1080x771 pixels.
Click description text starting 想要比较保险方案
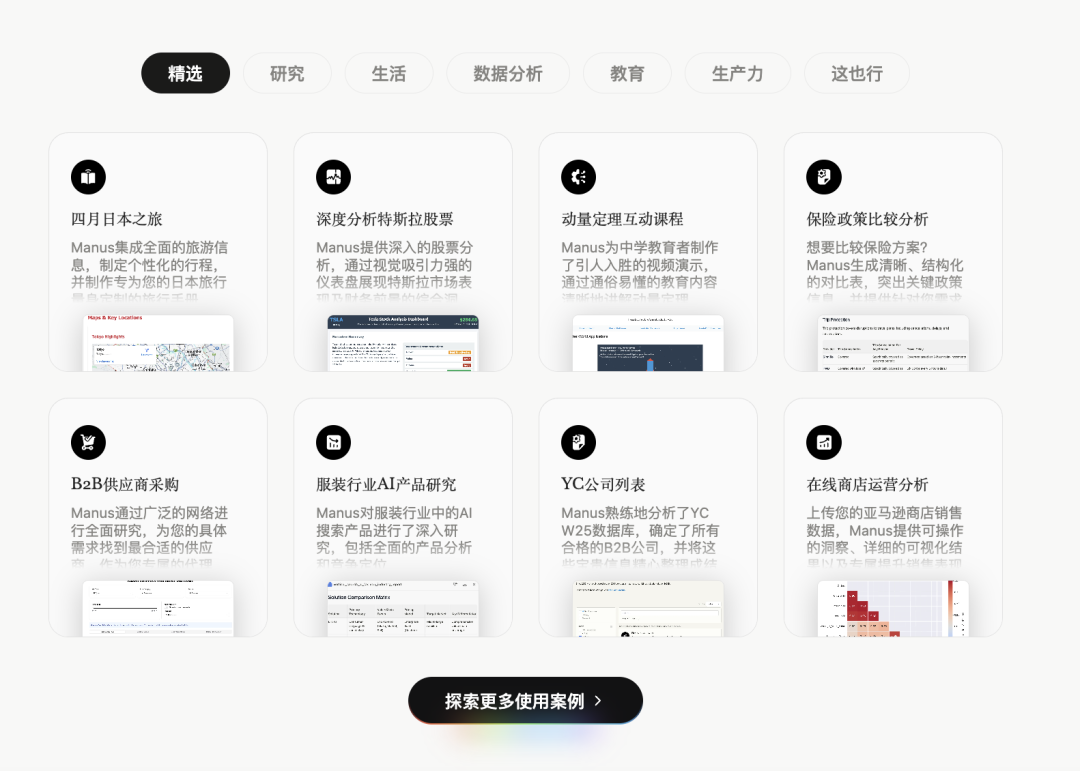[x=885, y=271]
